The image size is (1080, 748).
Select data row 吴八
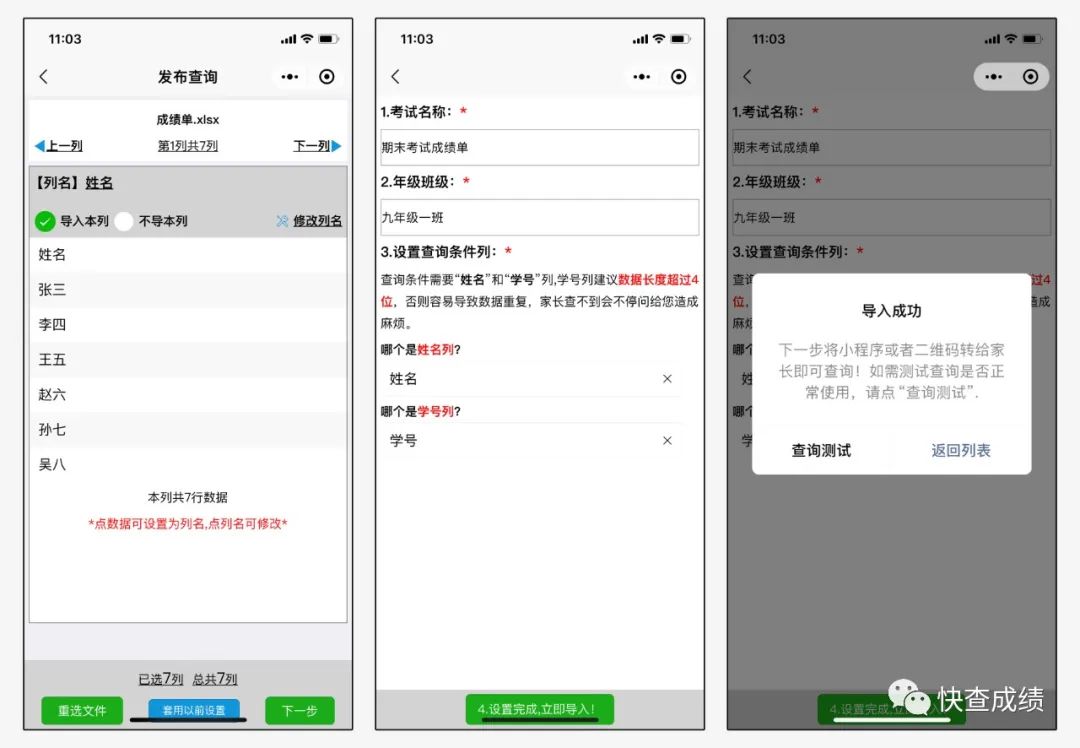(188, 465)
